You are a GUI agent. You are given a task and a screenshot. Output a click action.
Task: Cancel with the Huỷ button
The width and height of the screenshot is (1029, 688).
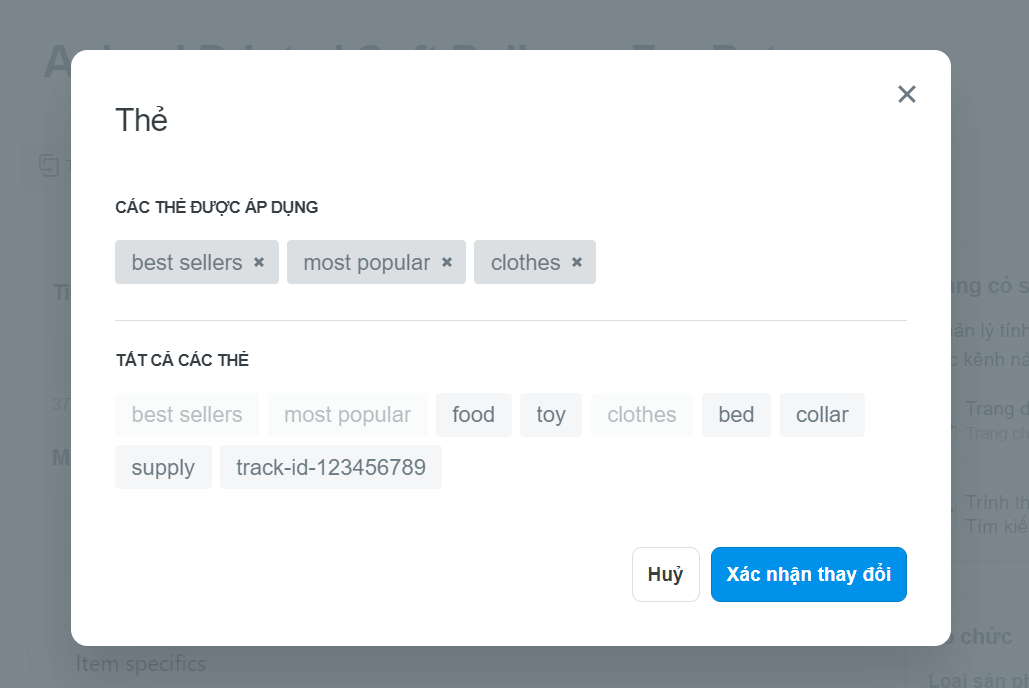(x=665, y=574)
